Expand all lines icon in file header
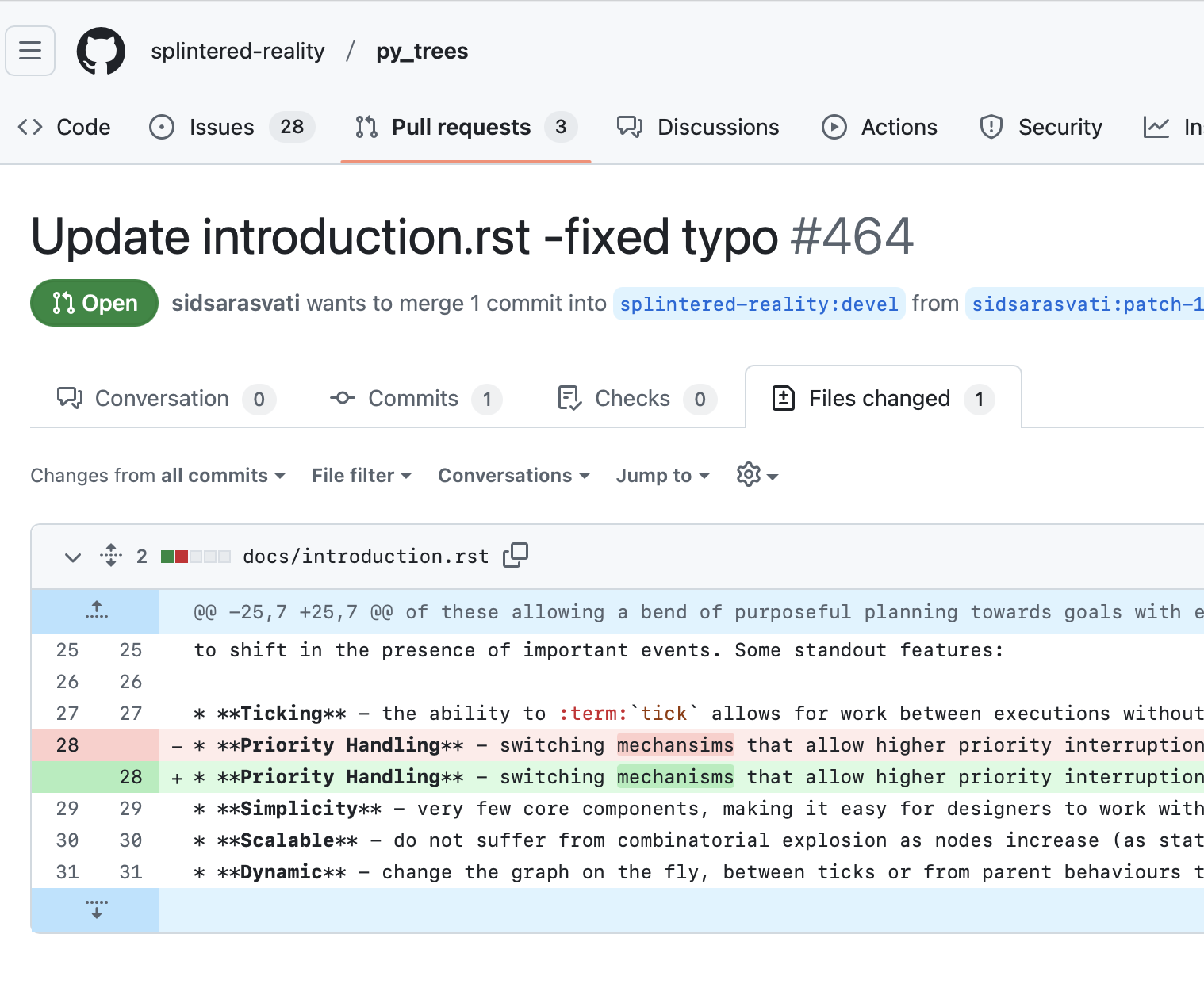 click(x=111, y=556)
